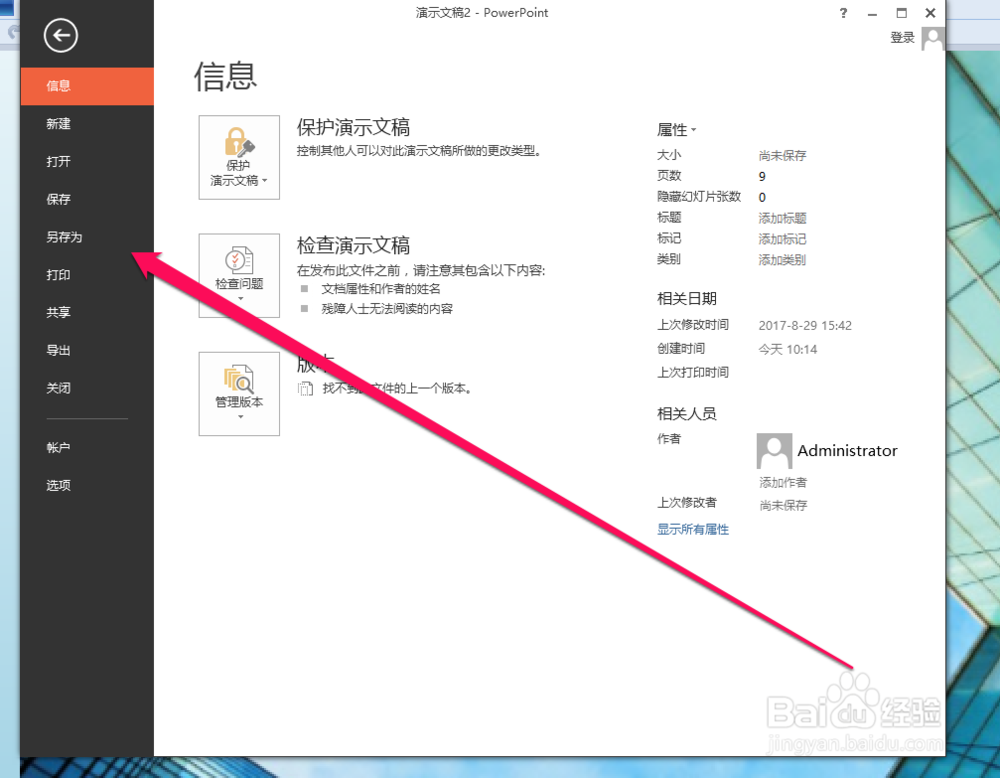Click the 添加作者 field
The height and width of the screenshot is (778, 1000).
coord(783,483)
